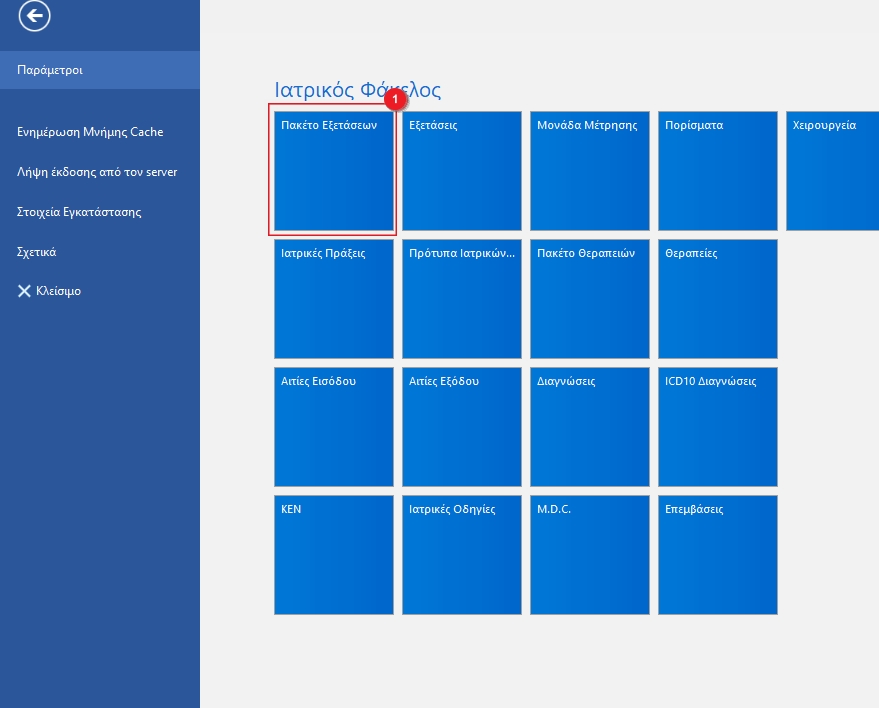879x708 pixels.
Task: Open the Πορίσματα tile
Action: 718,171
